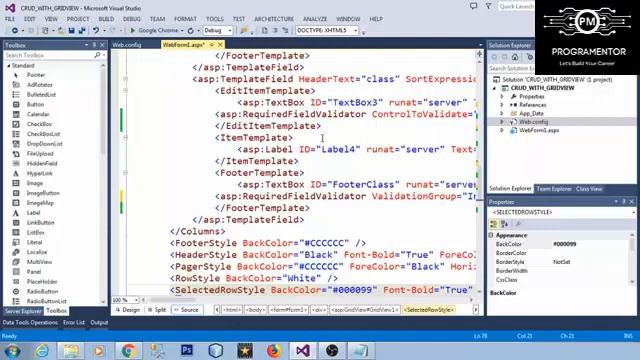Click the Toolbox search magnifier icon
The width and height of the screenshot is (640, 360).
(x=97, y=55)
